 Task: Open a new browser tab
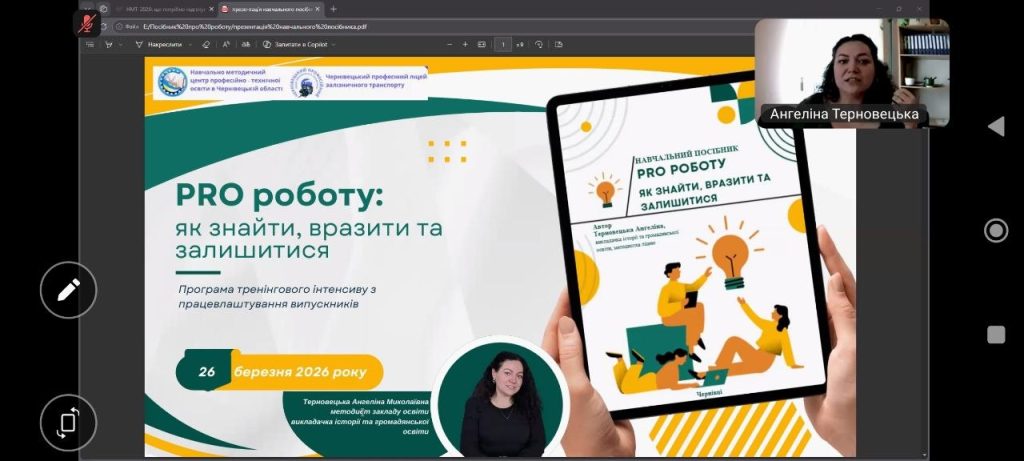[333, 9]
